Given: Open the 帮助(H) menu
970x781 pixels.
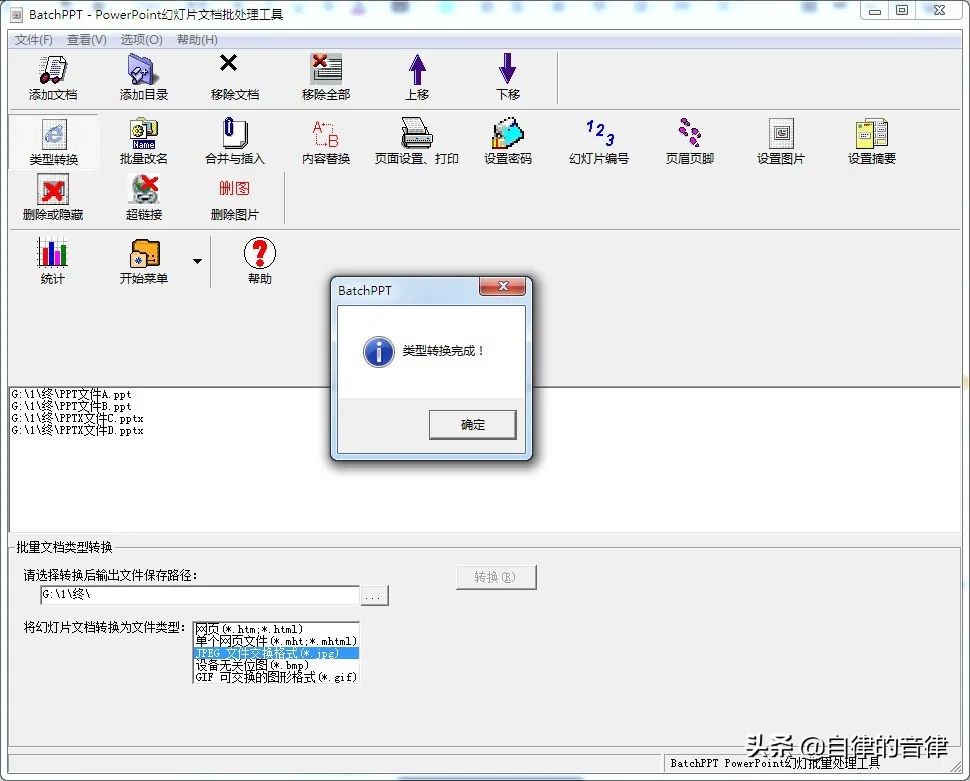Looking at the screenshot, I should point(197,40).
